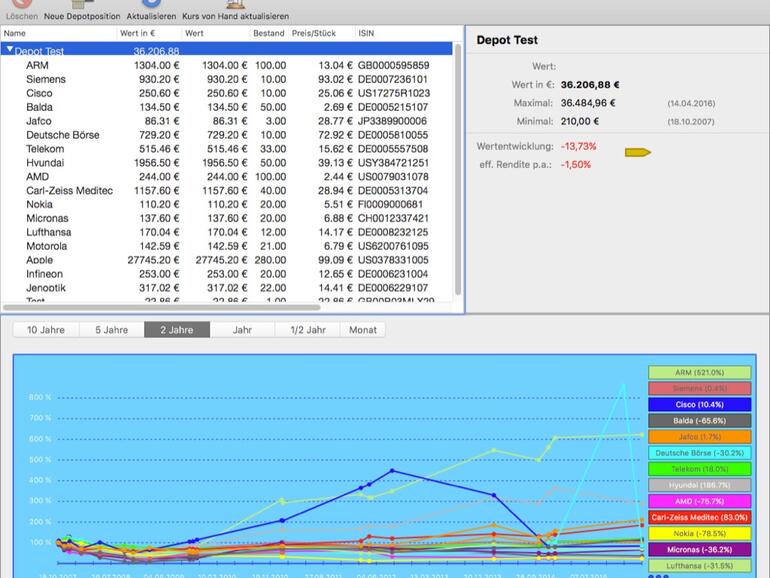This screenshot has width=770, height=578.
Task: Select the 5 Jahre time range
Action: coord(111,329)
